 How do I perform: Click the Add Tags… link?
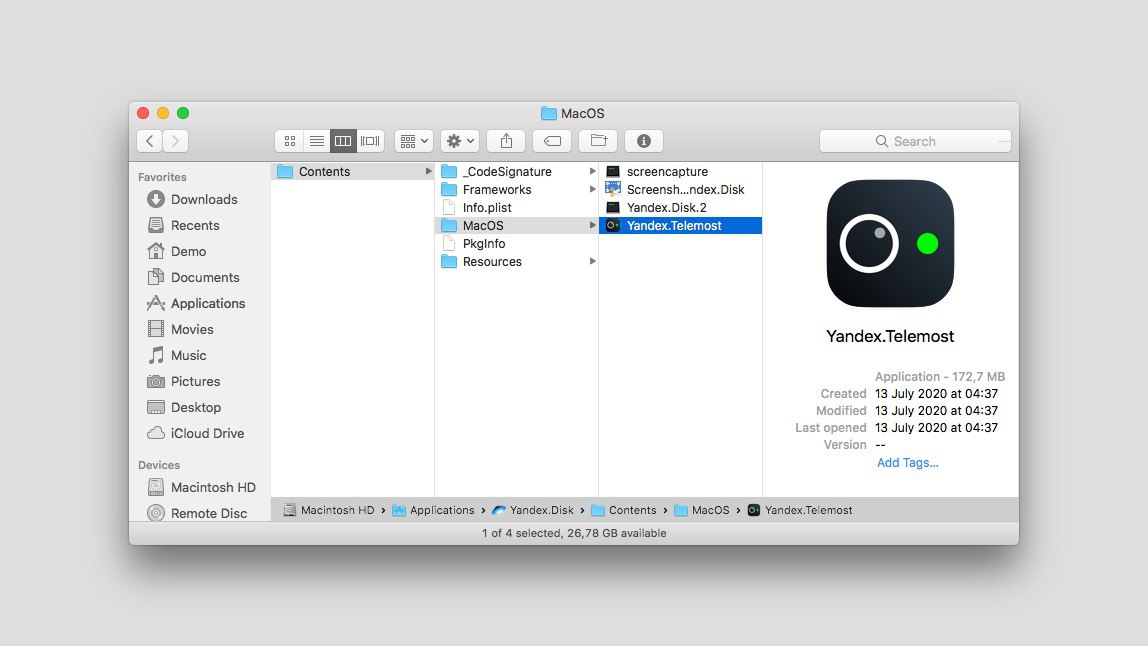tap(907, 462)
